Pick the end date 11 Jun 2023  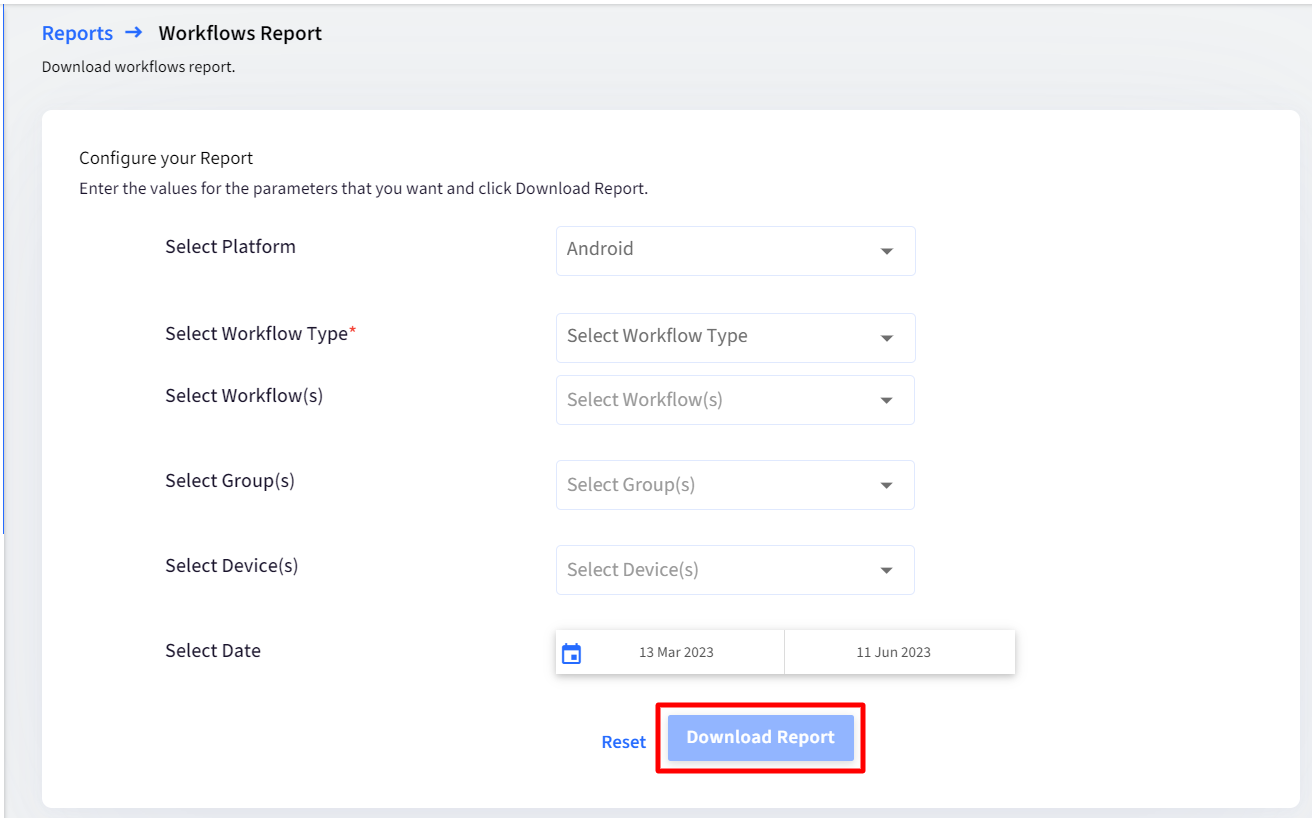(893, 652)
